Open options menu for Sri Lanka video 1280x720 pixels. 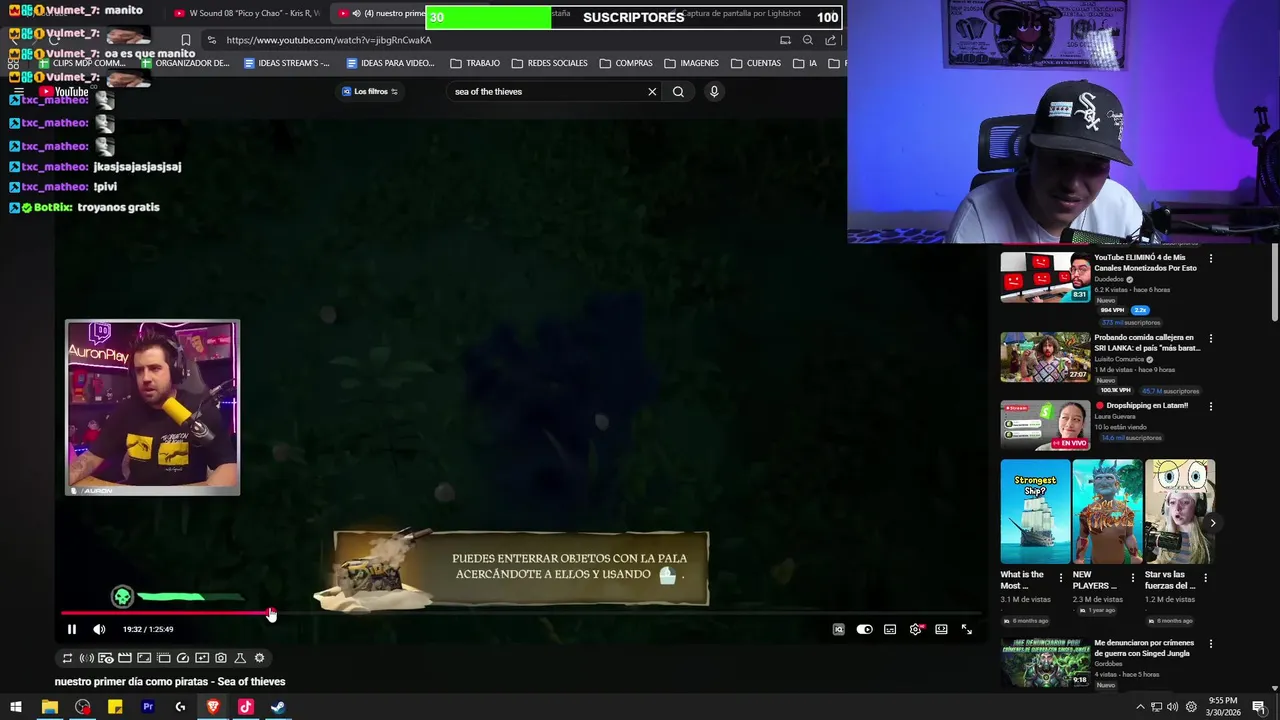1211,338
